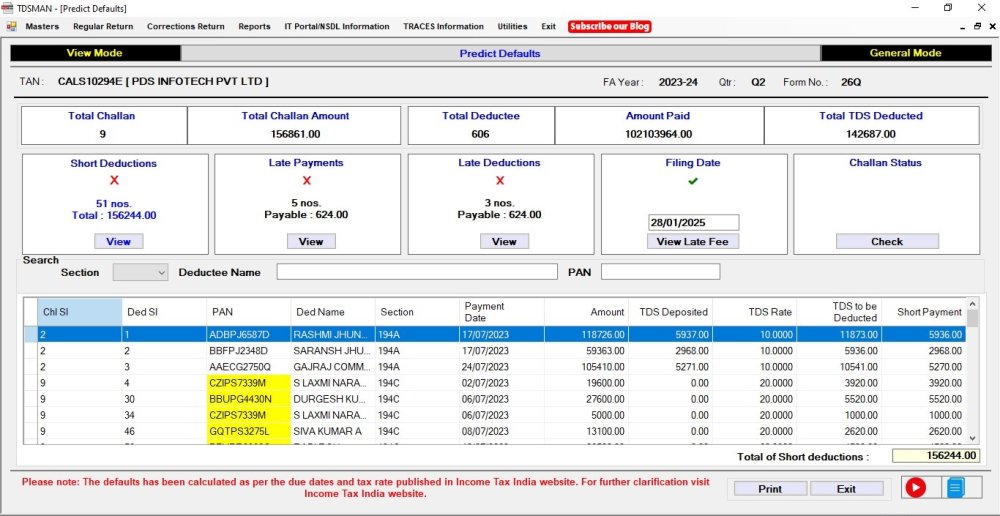Select the row for SARANSH with PAN BBFPJ2348D
Image resolution: width=1000 pixels, height=516 pixels.
pos(330,351)
